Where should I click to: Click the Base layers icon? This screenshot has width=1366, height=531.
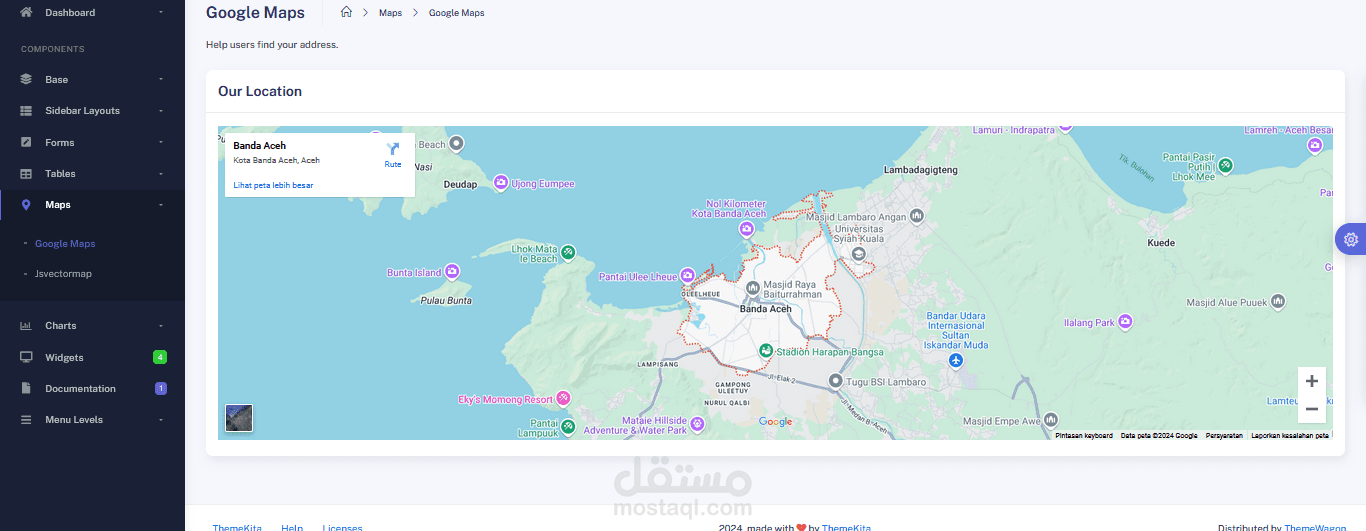pos(26,79)
